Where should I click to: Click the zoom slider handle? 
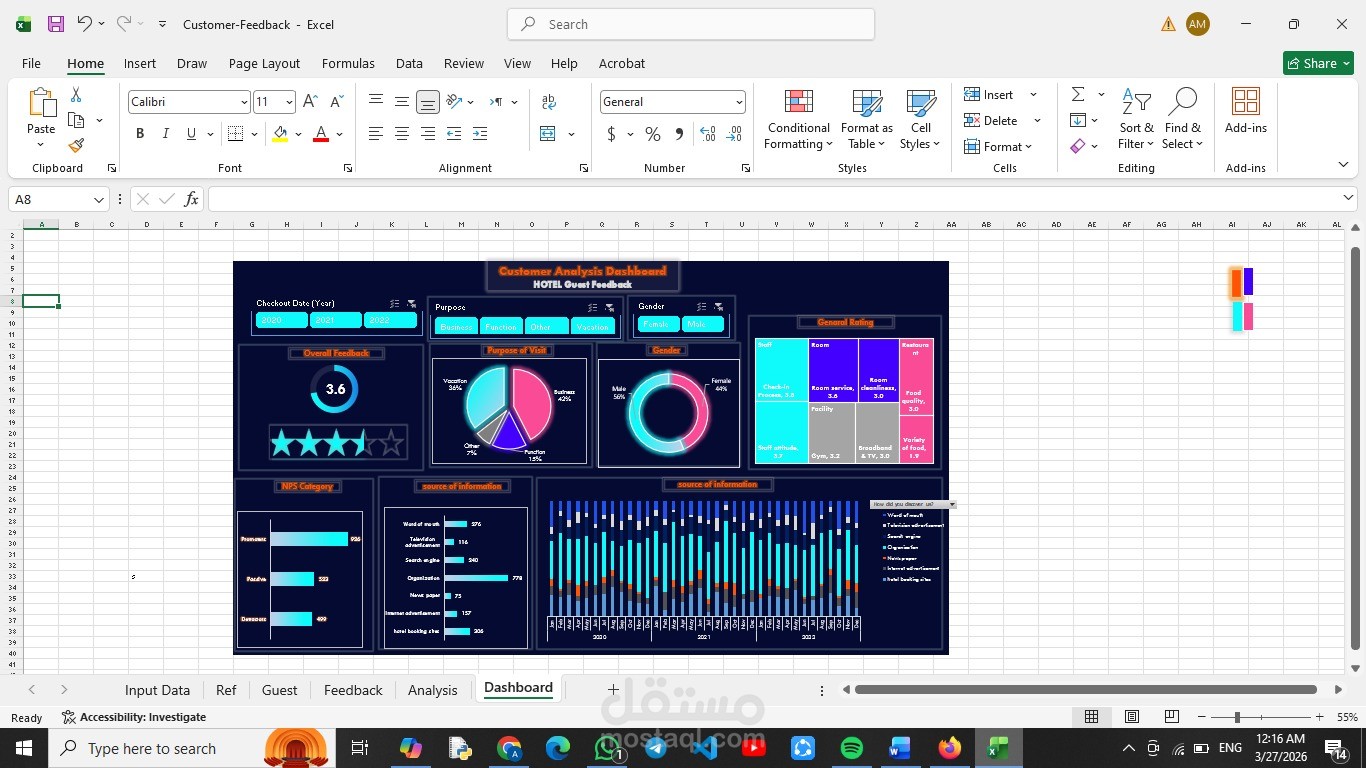[x=1237, y=717]
